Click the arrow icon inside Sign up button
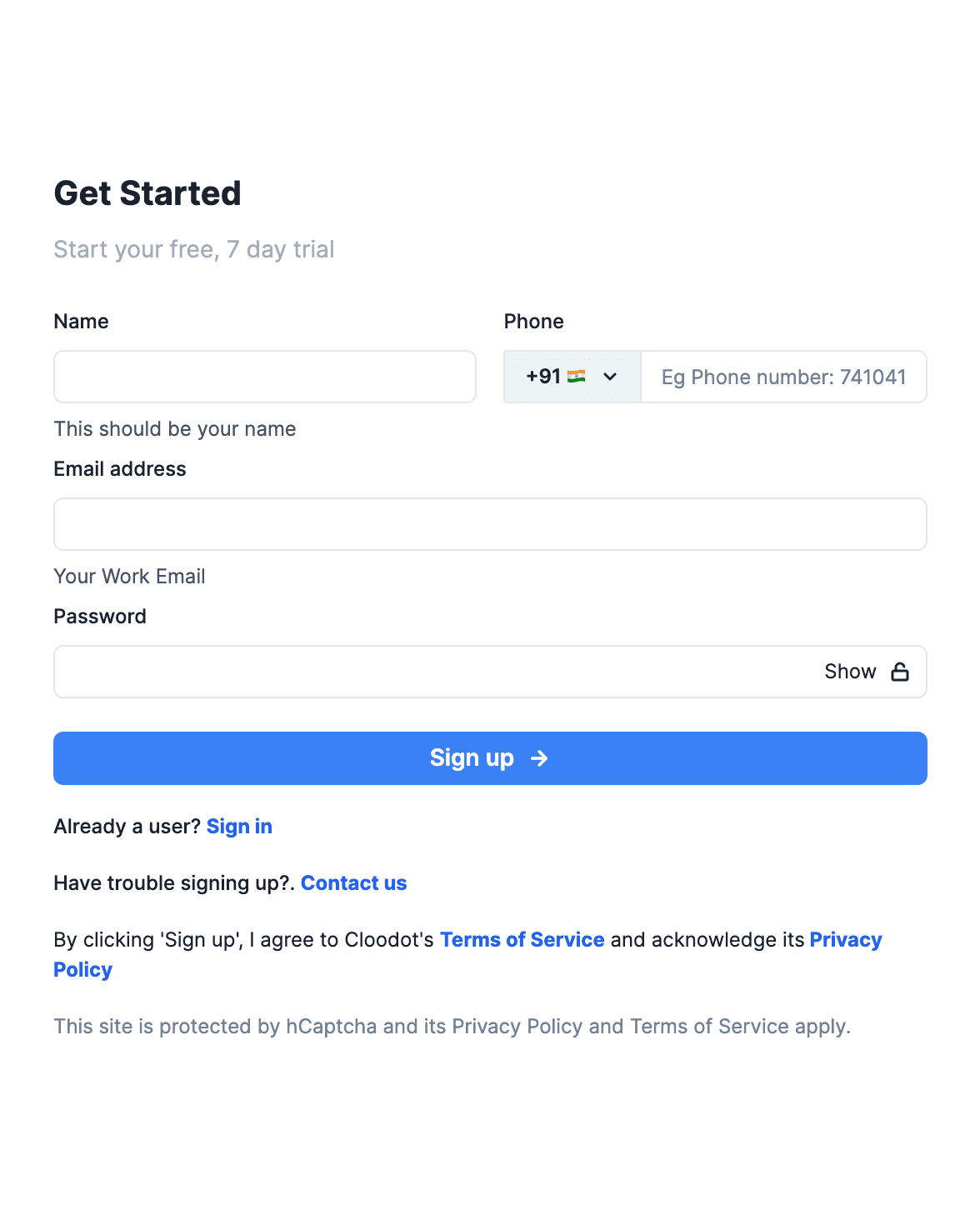Image resolution: width=980 pixels, height=1210 pixels. point(540,757)
